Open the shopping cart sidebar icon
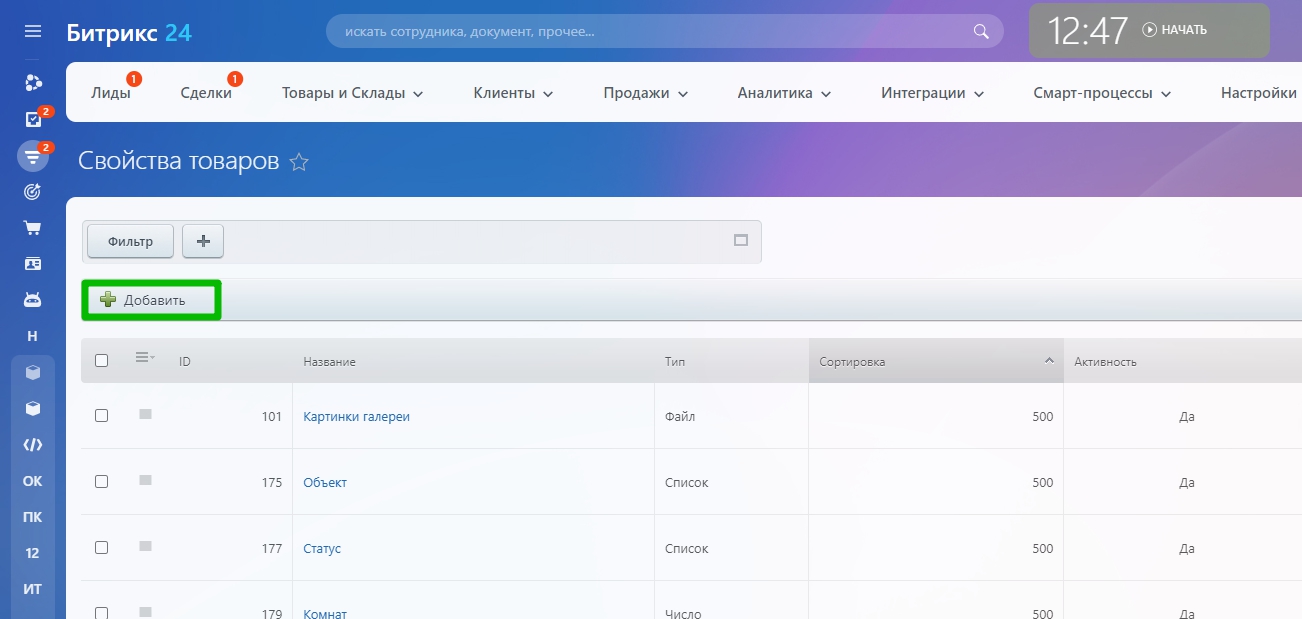Viewport: 1302px width, 619px height. (33, 228)
